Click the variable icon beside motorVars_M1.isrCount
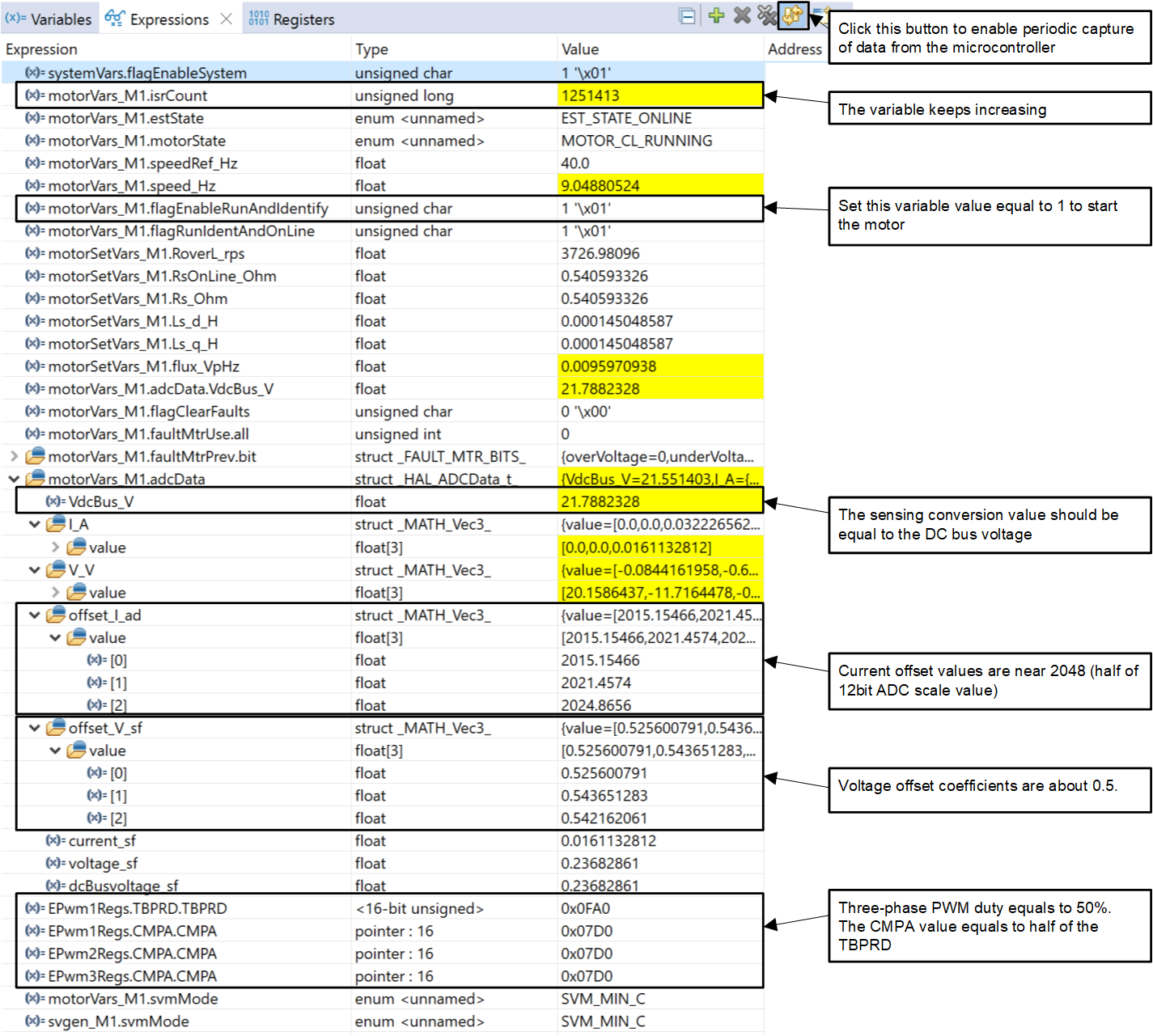 coord(35,95)
